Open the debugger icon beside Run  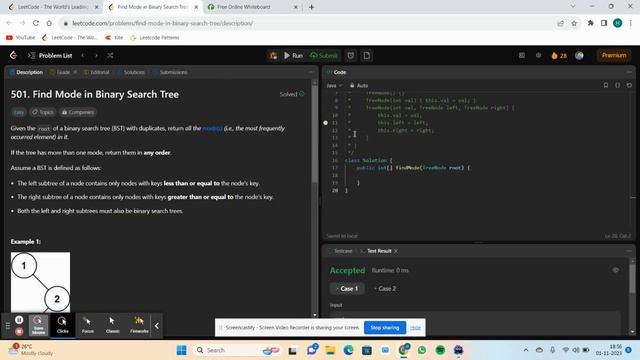click(x=273, y=56)
